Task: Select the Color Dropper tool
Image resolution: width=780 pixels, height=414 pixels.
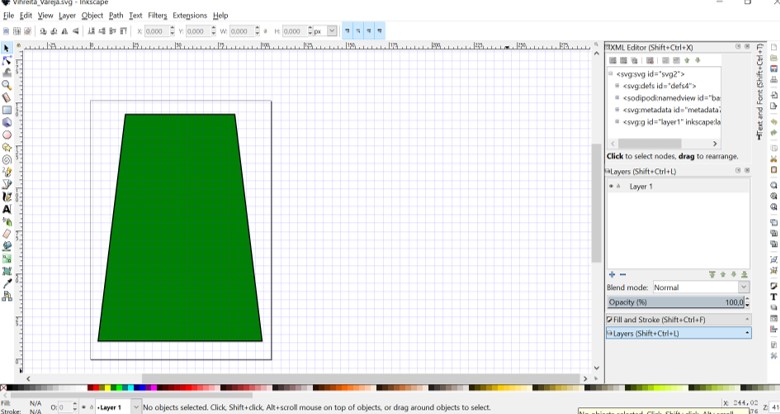Action: 6,284
